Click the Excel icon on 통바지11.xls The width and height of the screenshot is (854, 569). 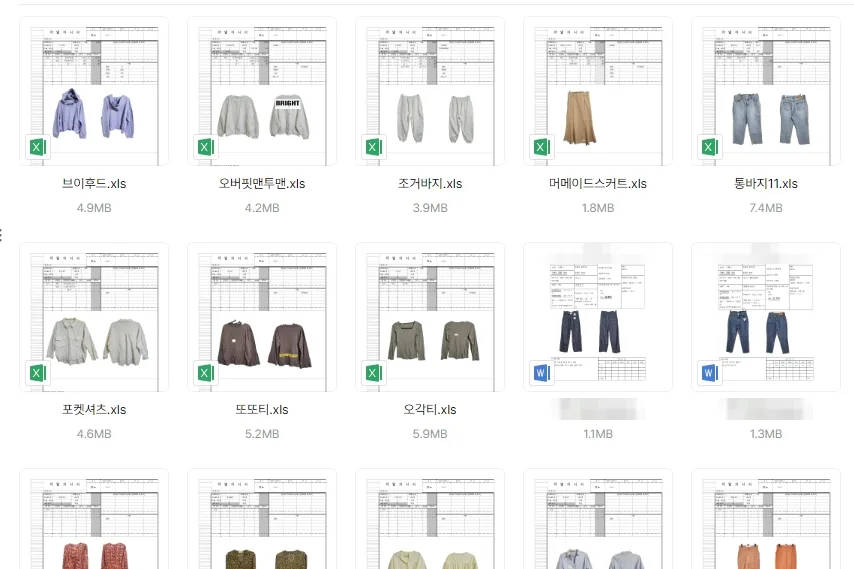click(710, 147)
